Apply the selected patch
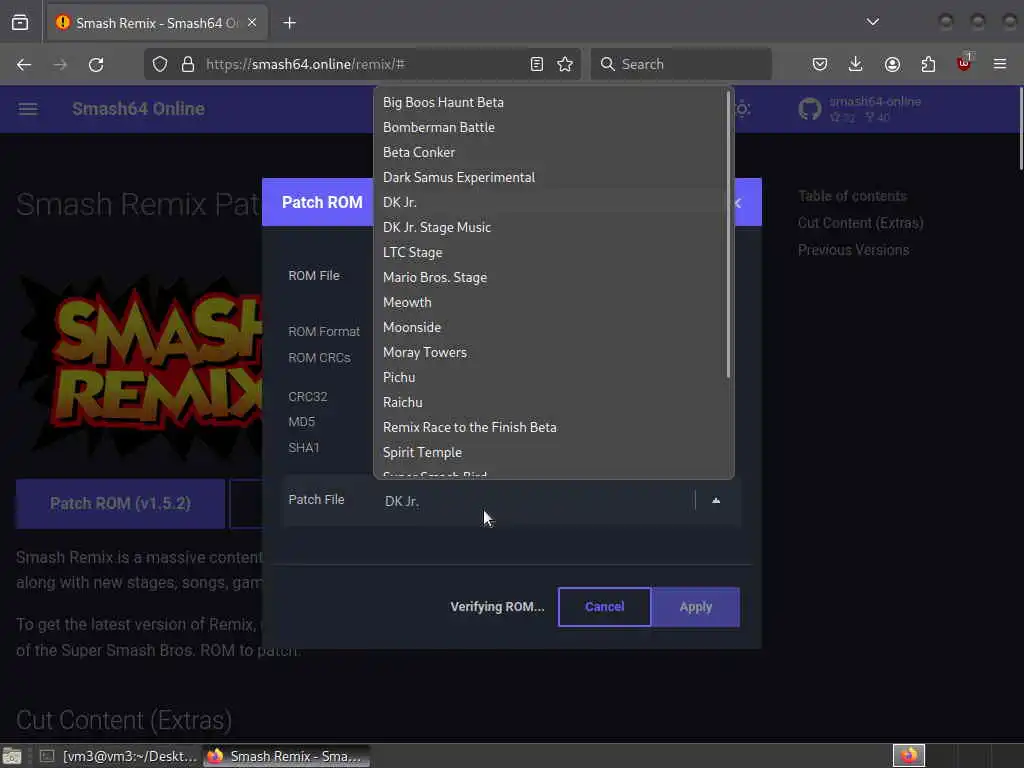Viewport: 1024px width, 768px height. tap(696, 607)
